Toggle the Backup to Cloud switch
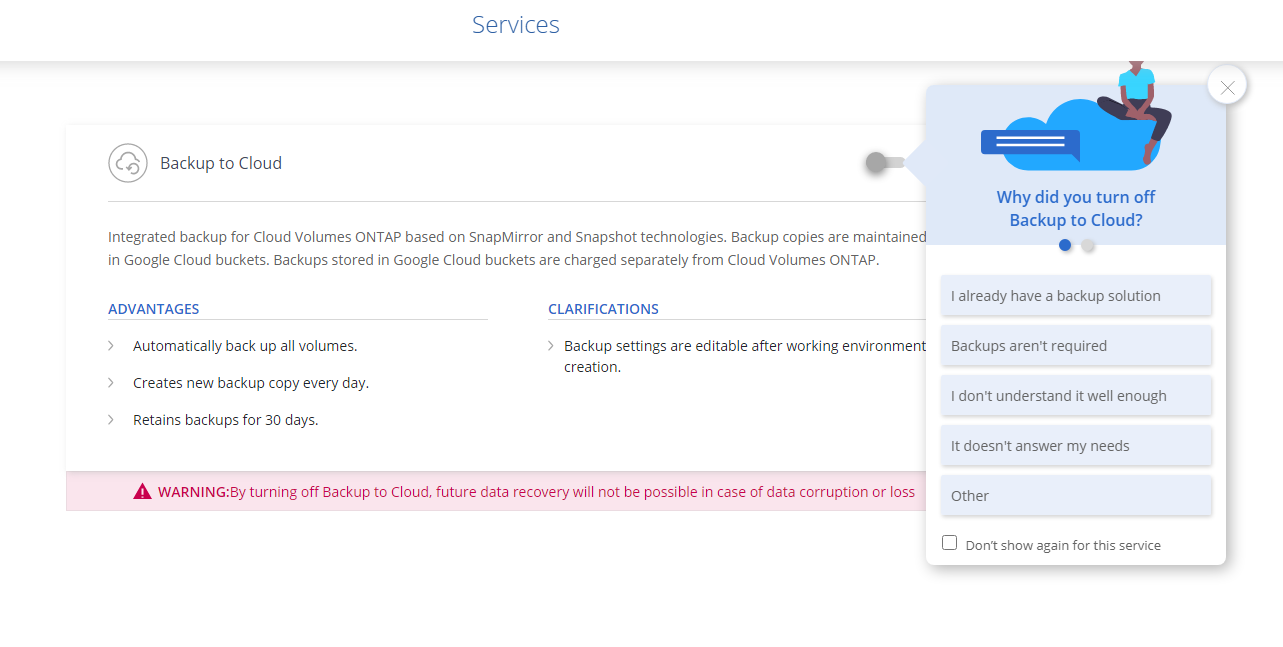This screenshot has height=647, width=1283. (886, 162)
